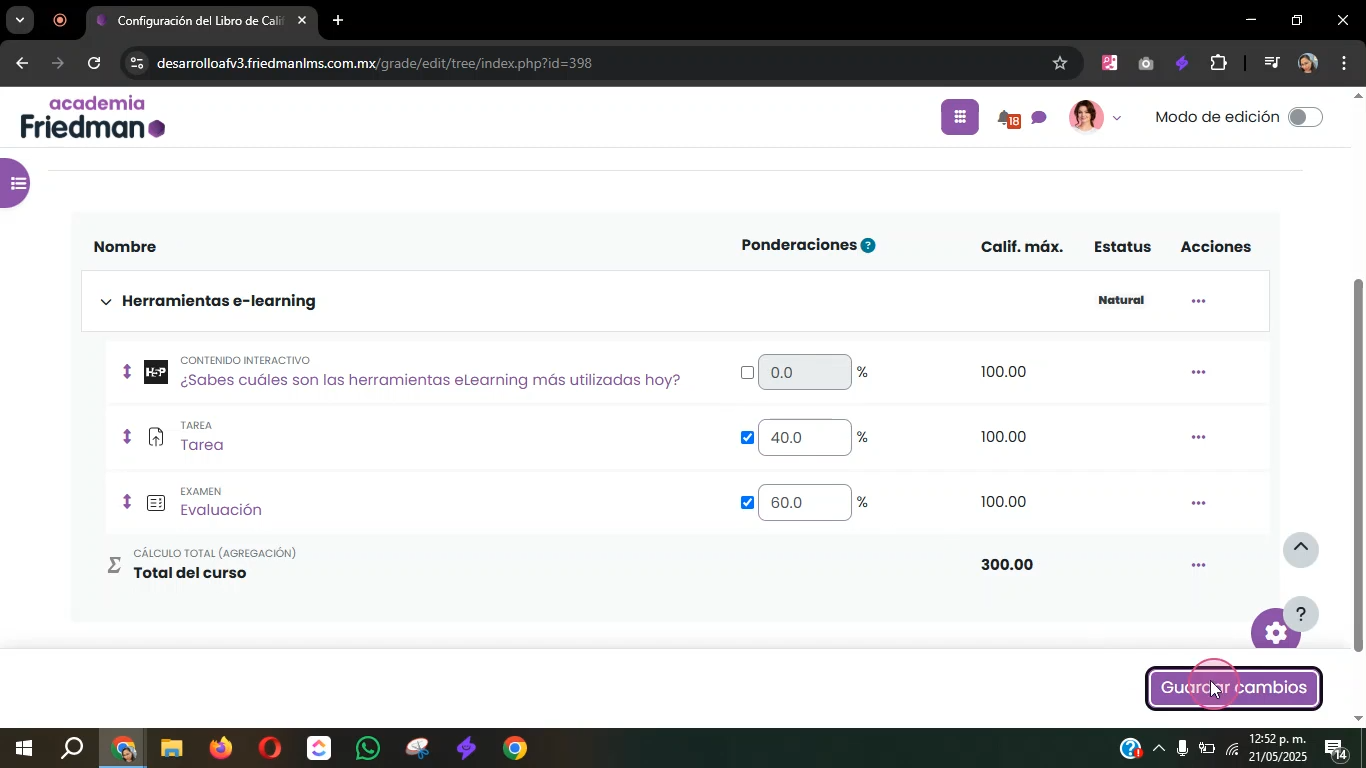Click the 60.0 weight field
Screen dimensions: 1366x768
pyautogui.click(x=805, y=502)
